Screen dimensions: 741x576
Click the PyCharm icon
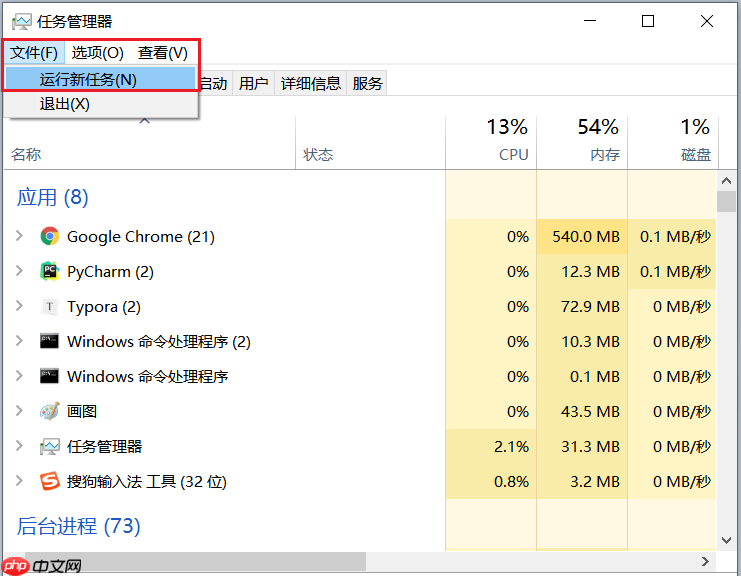tap(50, 271)
